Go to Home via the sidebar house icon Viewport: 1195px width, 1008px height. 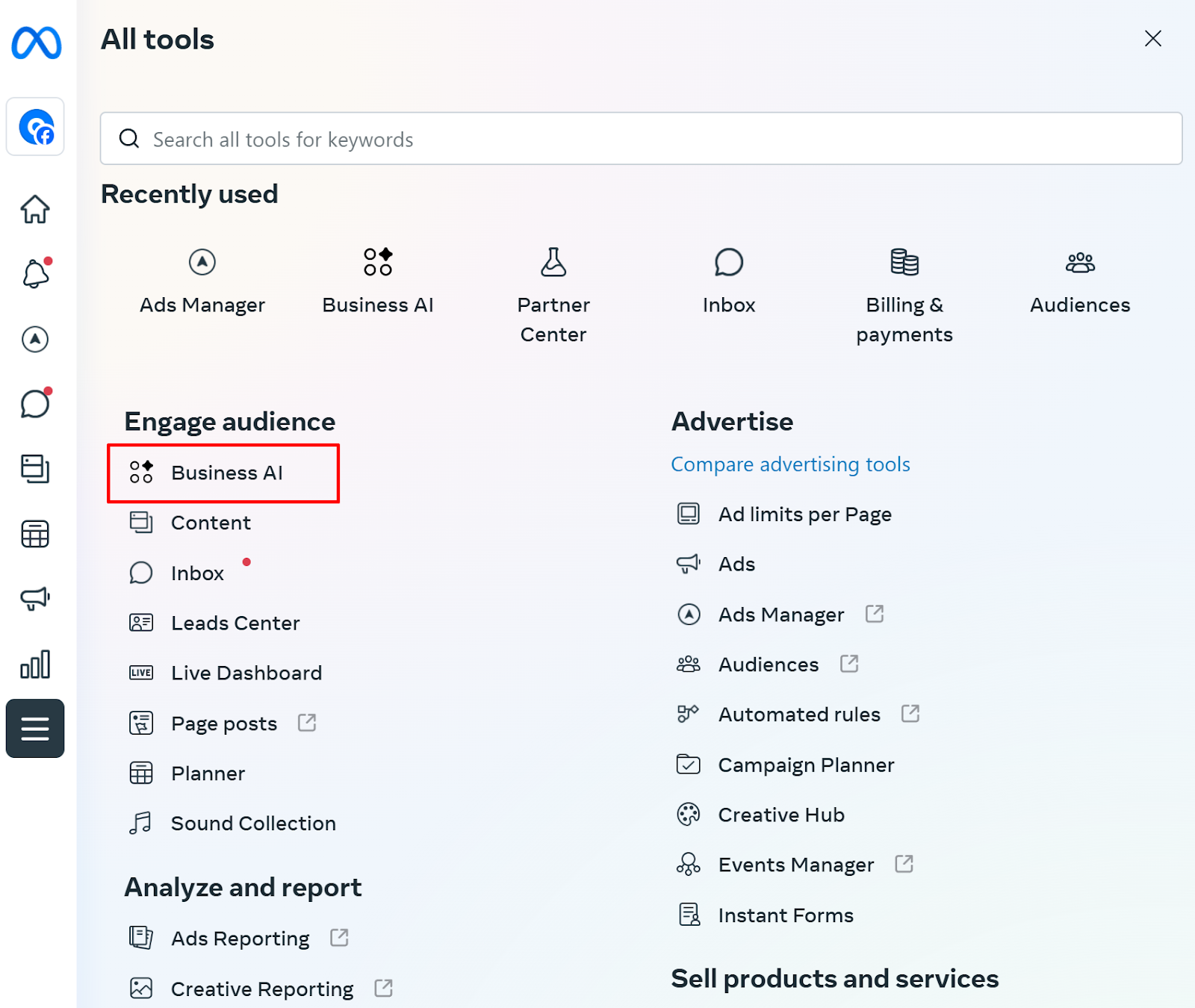click(x=35, y=209)
